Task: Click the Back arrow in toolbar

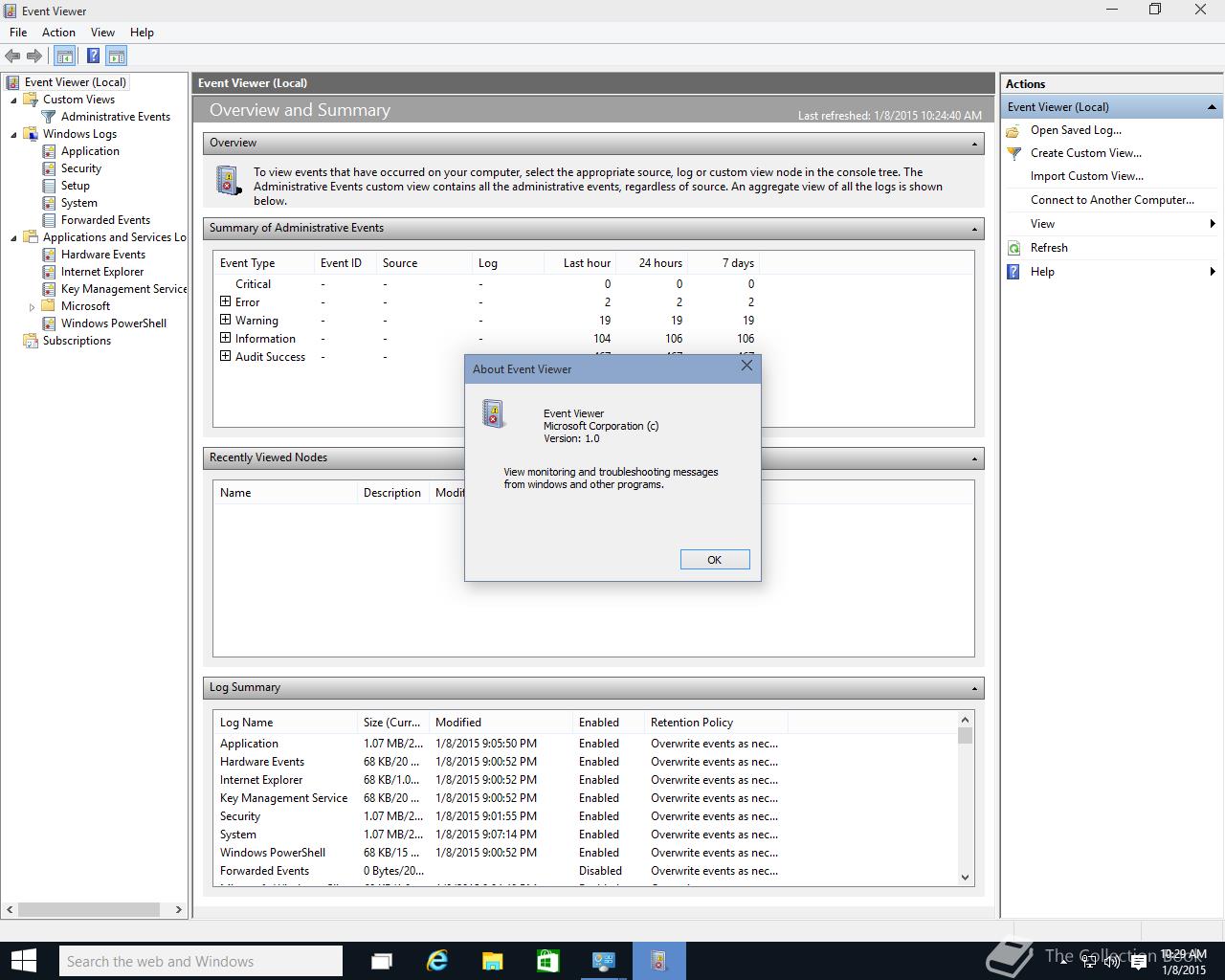Action: click(12, 56)
